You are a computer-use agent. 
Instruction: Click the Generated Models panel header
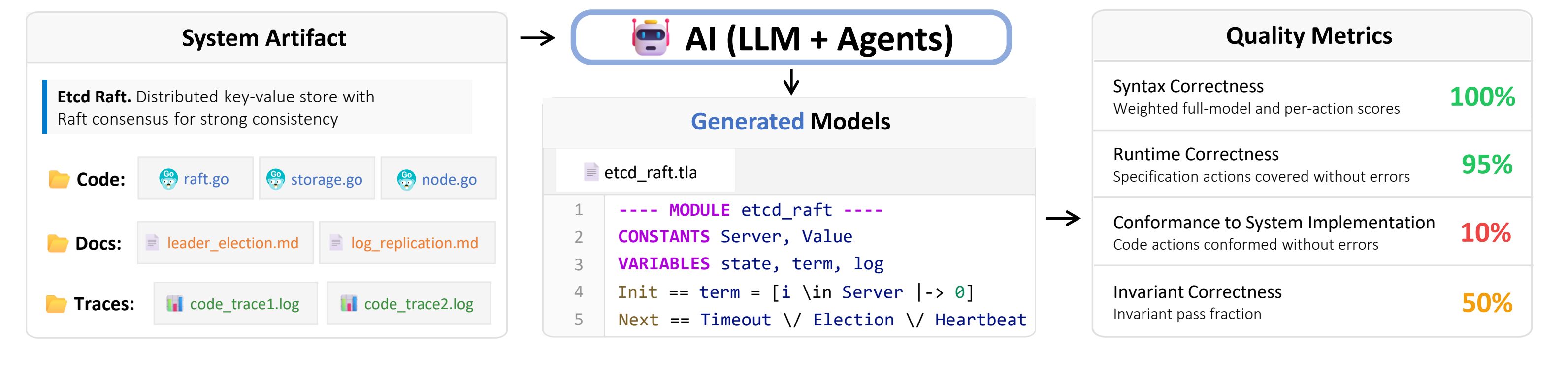(x=789, y=122)
